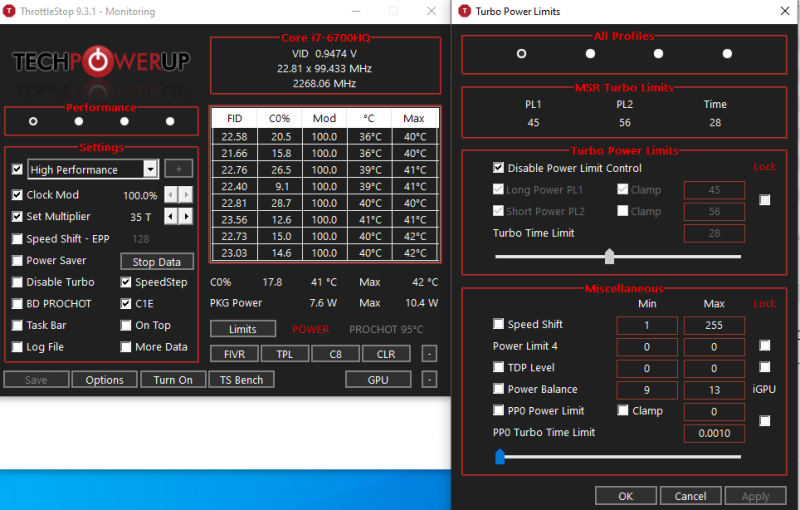This screenshot has height=510, width=800.
Task: Enable BD PROCHOT checkbox
Action: point(17,304)
